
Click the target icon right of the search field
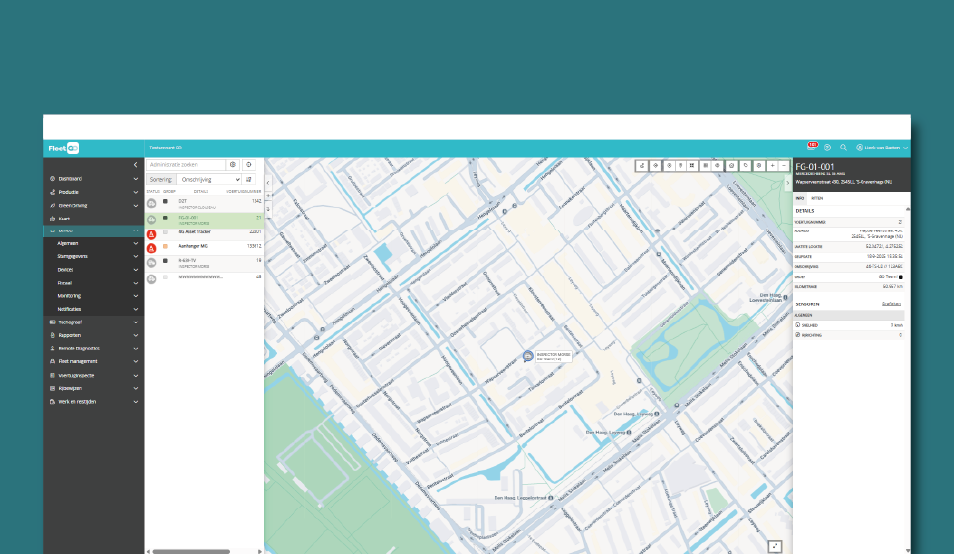click(x=249, y=165)
